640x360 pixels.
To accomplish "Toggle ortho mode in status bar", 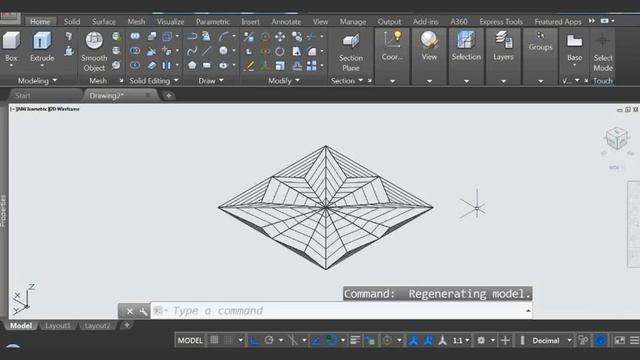I will [x=254, y=340].
